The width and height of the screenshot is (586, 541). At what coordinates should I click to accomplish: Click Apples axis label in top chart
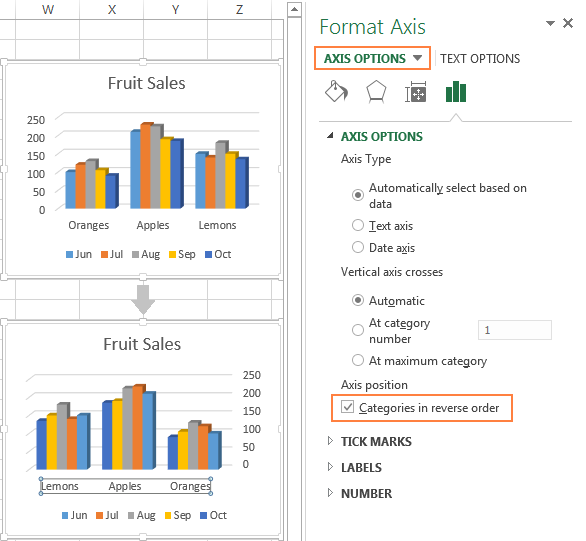pos(153,225)
